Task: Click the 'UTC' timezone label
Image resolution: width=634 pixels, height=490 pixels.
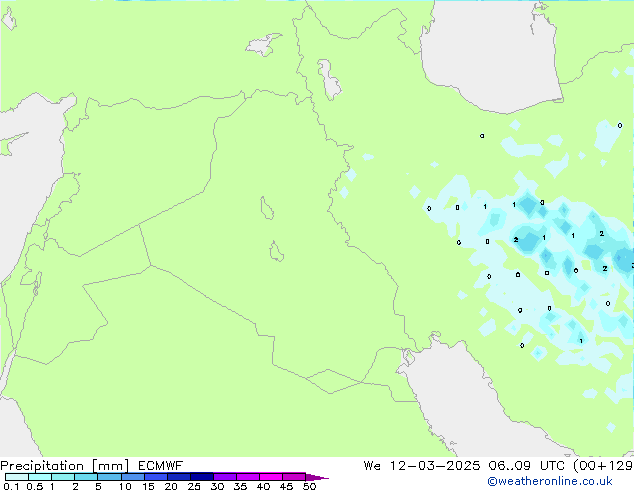Action: (x=553, y=466)
